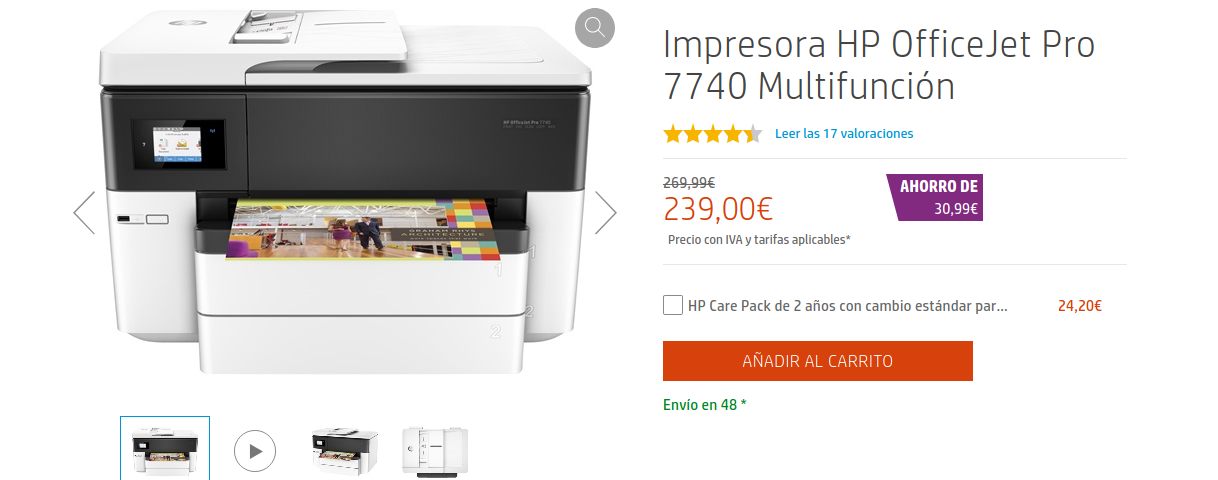1218x480 pixels.
Task: Show the previous product image arrow
Action: pos(84,212)
